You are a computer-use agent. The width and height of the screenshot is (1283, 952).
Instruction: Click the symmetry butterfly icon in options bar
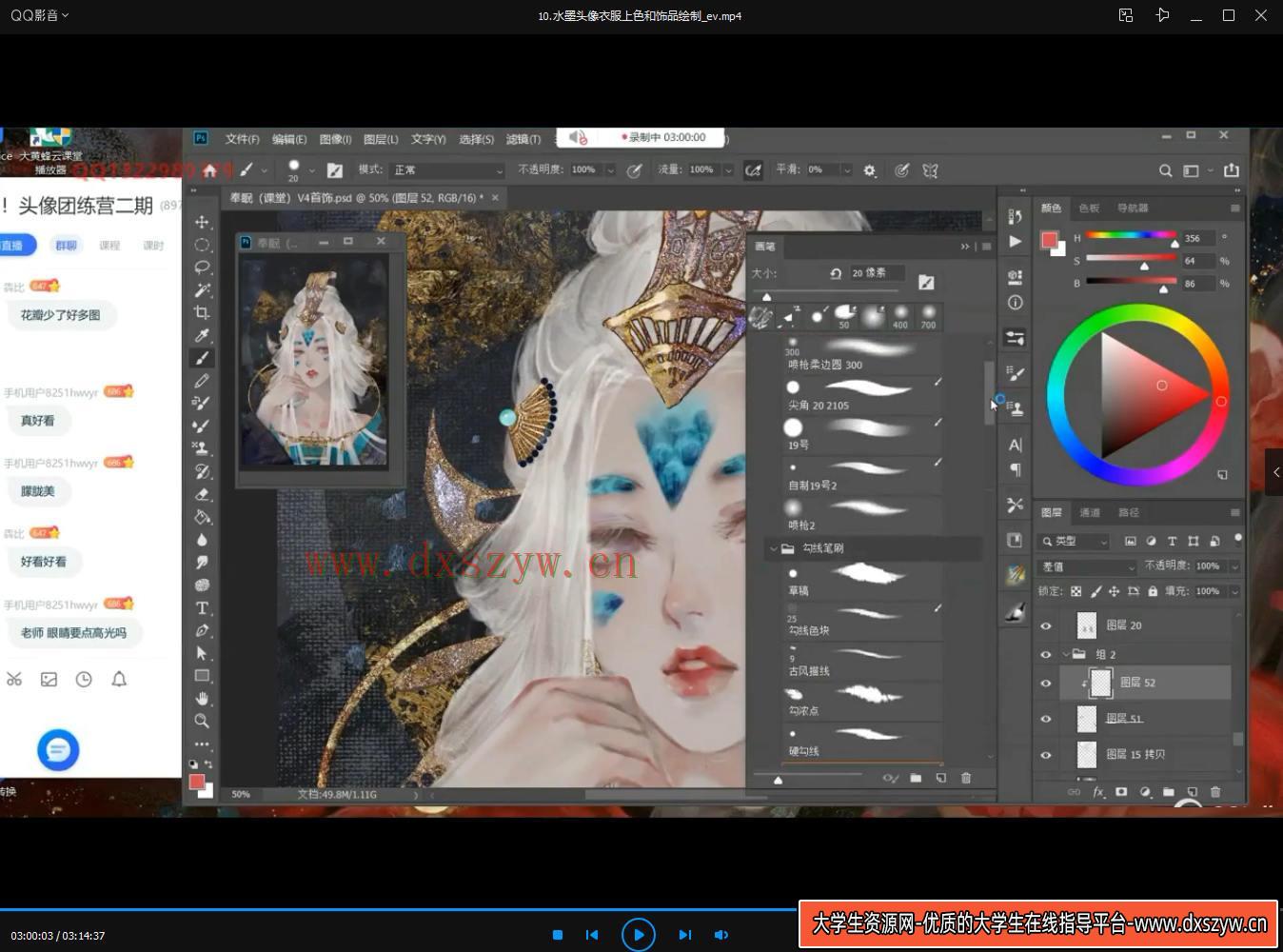point(930,170)
